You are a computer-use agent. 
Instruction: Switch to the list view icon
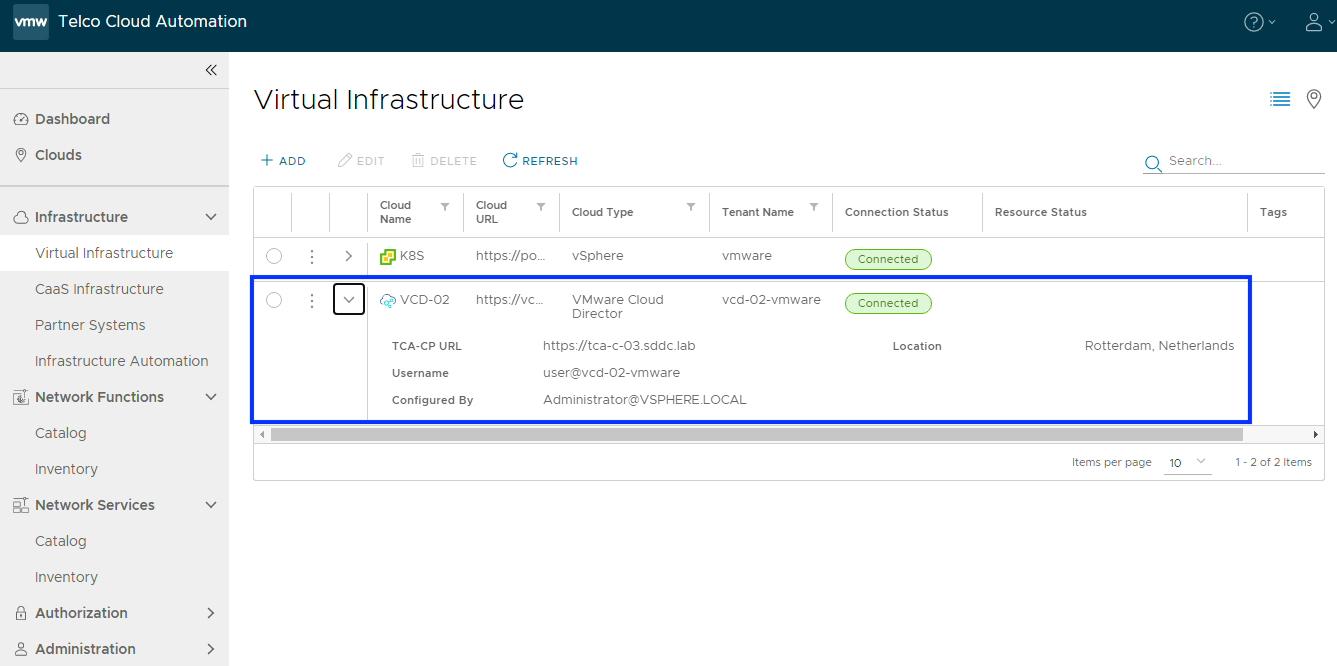click(1280, 99)
